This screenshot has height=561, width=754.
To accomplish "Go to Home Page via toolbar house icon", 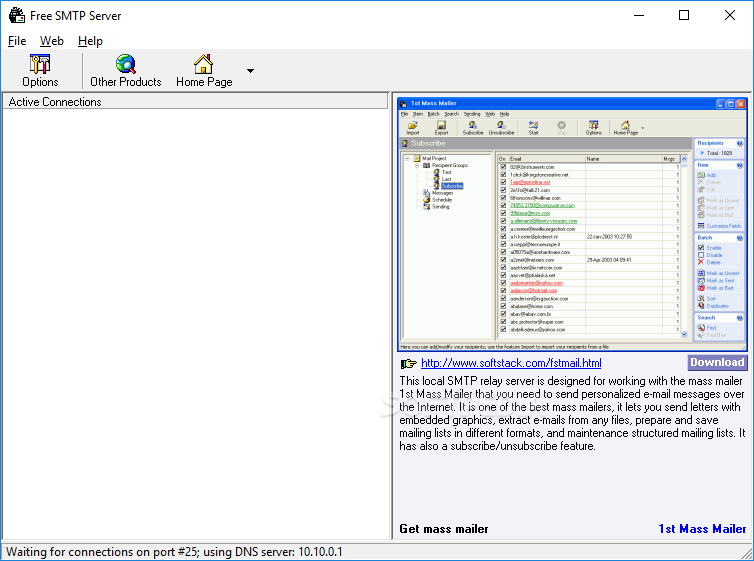I will tap(203, 63).
